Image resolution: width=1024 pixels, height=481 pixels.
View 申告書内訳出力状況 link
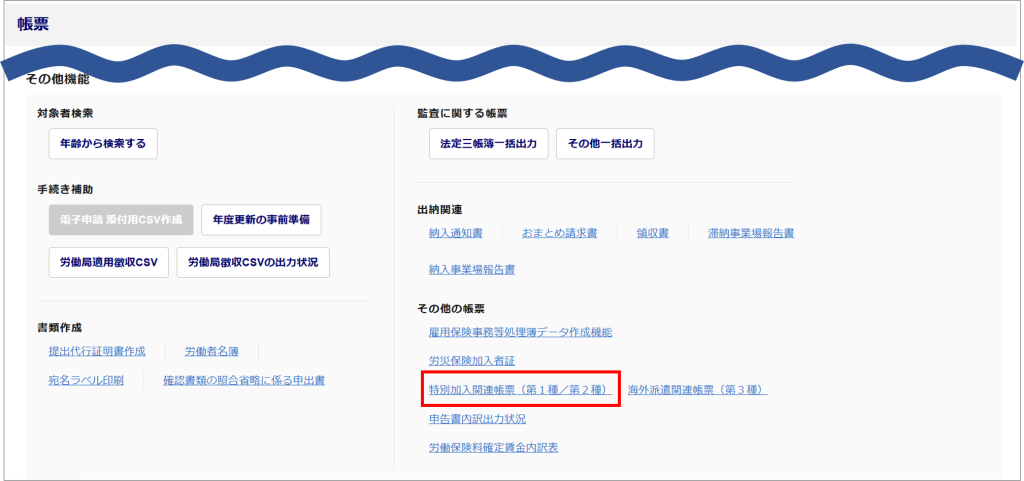click(477, 418)
